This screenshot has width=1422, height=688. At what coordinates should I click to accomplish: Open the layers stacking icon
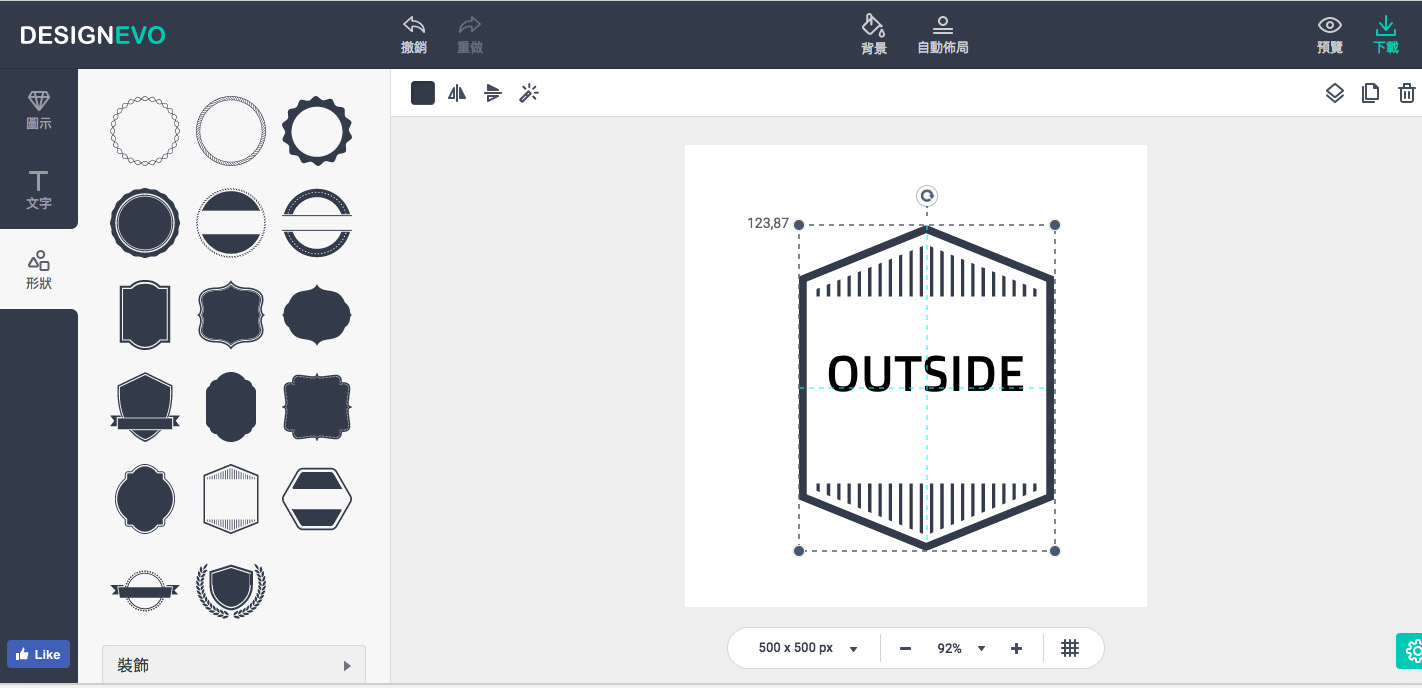(1334, 93)
